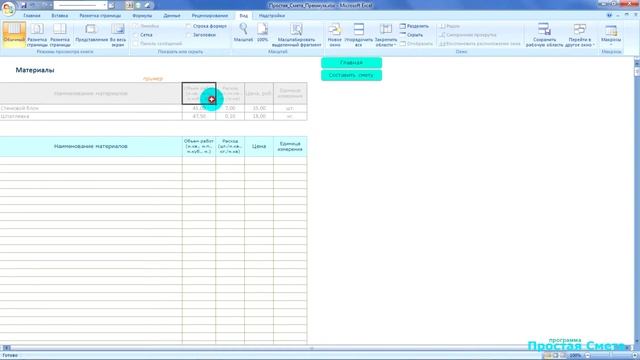
Task: Expand Перейти в другое окно dropdown
Action: click(x=580, y=34)
